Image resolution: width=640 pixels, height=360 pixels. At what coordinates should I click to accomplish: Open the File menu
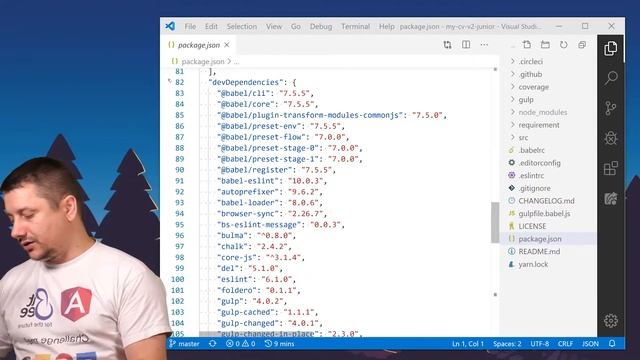[x=190, y=26]
